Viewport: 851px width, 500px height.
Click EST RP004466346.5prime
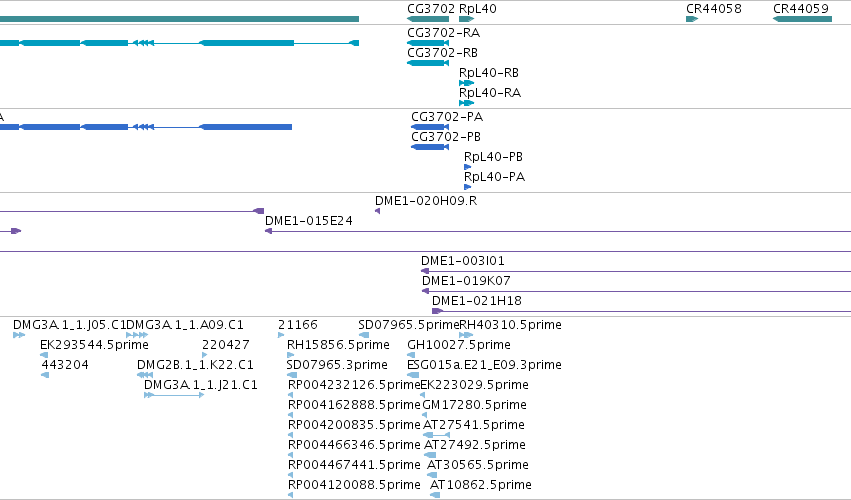click(x=290, y=455)
